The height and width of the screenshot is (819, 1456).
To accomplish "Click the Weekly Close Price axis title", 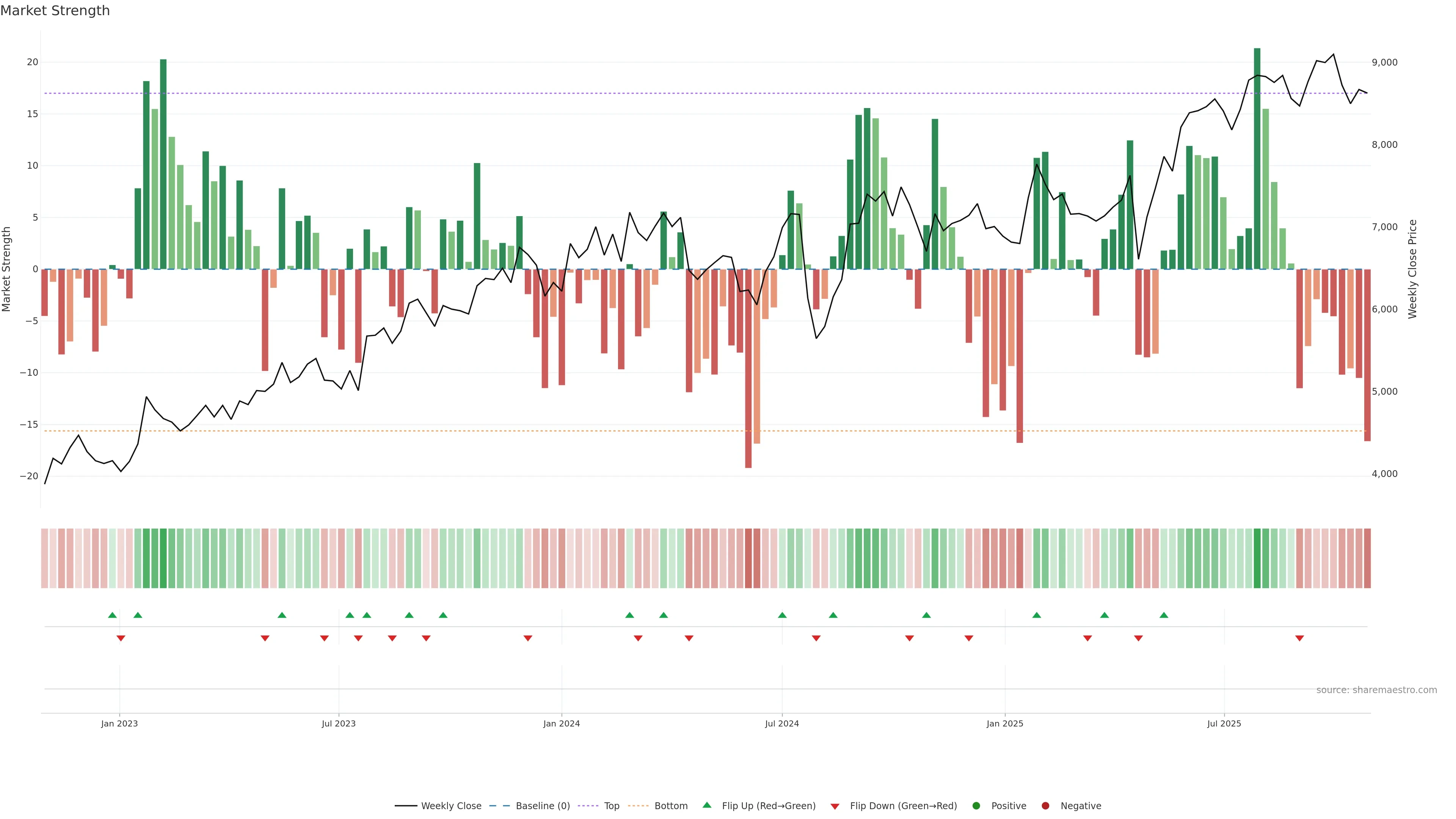I will click(x=1412, y=269).
